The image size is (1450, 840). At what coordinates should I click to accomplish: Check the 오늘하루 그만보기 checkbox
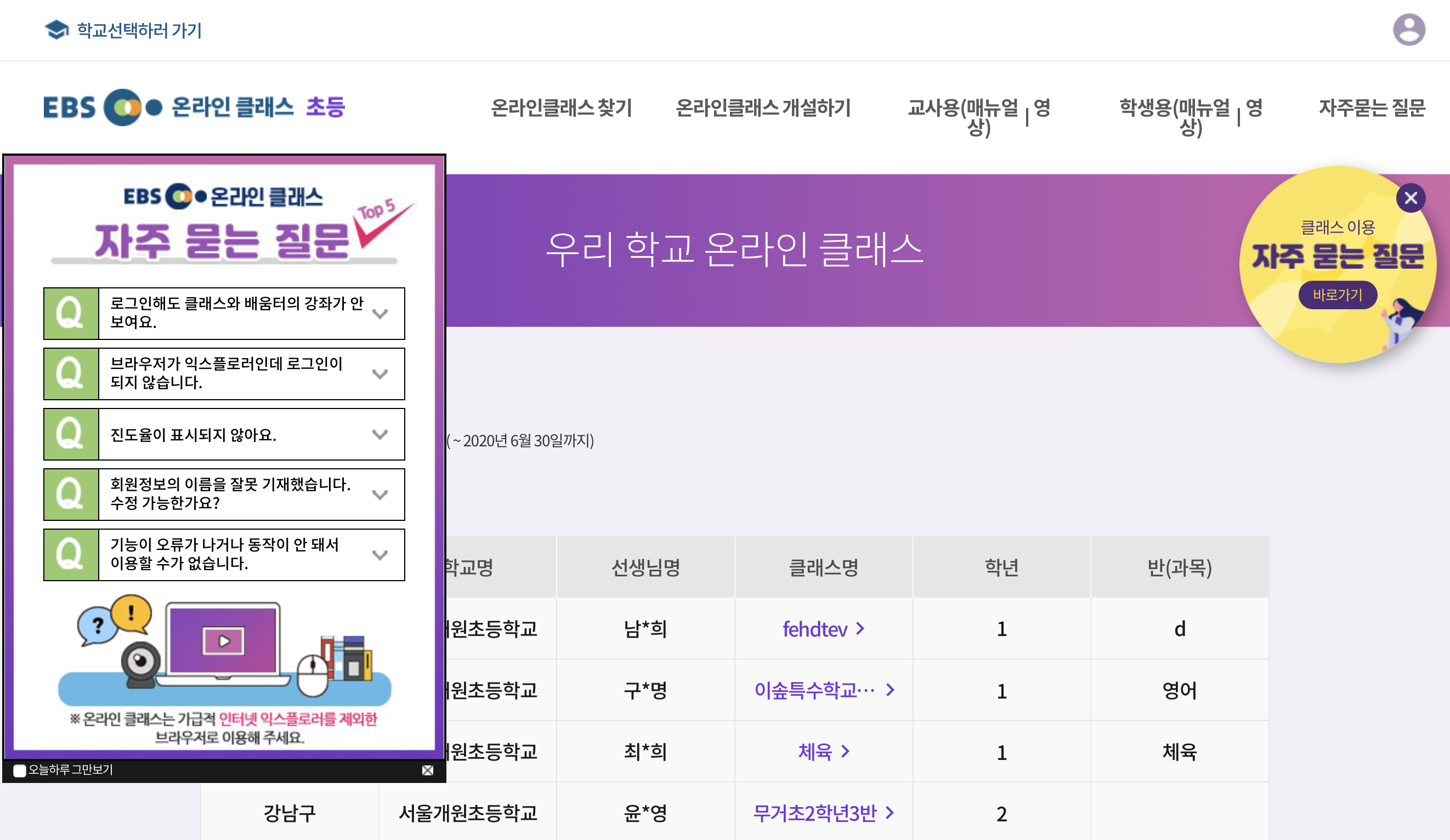[x=20, y=770]
